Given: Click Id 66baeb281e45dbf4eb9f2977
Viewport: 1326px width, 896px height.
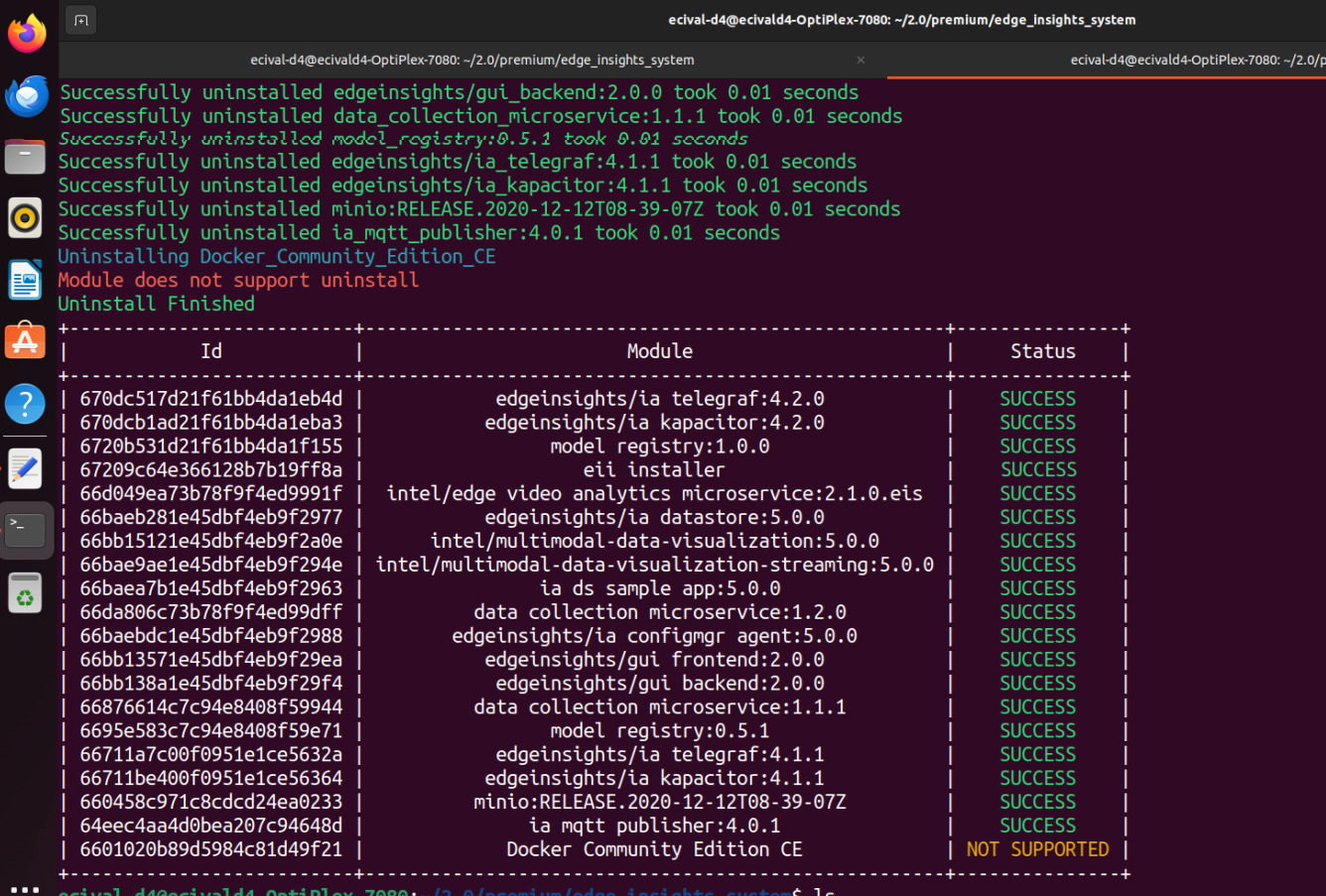Looking at the screenshot, I should [x=211, y=518].
